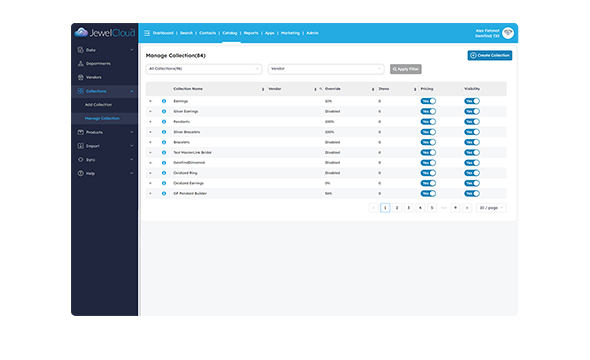Click the GemFindDimonnd collection name
This screenshot has height=360, width=590.
[189, 163]
